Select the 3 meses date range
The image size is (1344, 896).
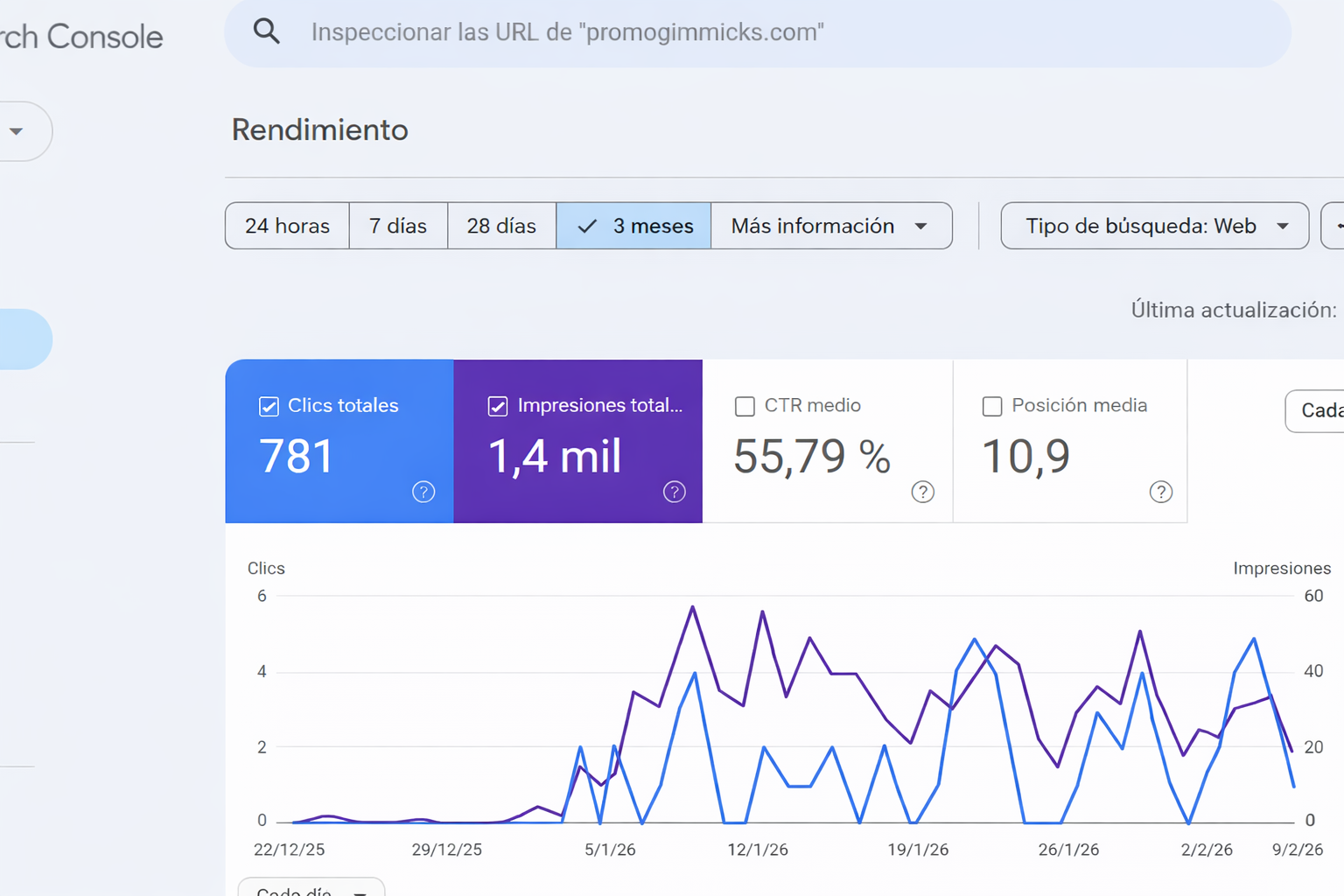coord(634,227)
